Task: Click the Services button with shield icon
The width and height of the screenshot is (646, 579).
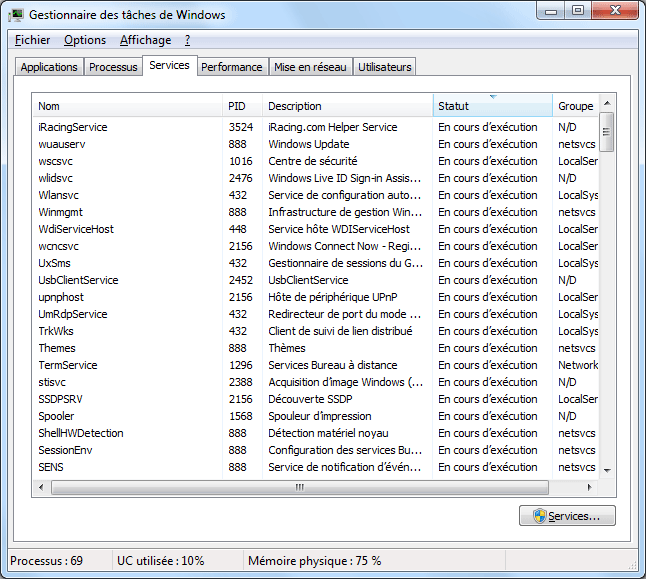Action: (x=567, y=516)
